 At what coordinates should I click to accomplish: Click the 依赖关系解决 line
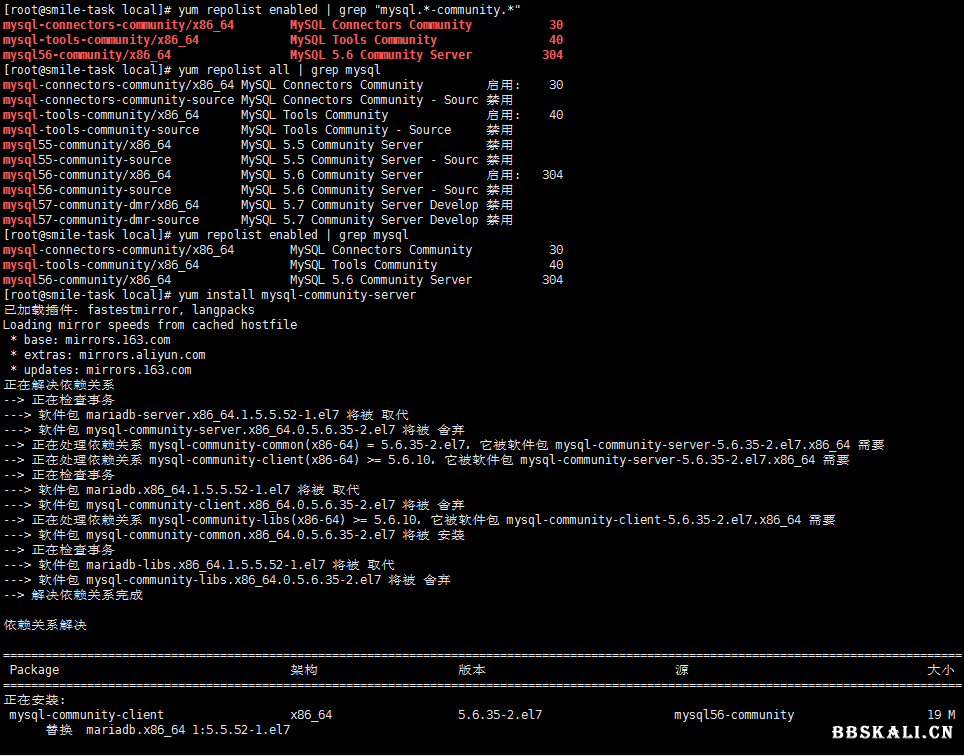tap(45, 625)
